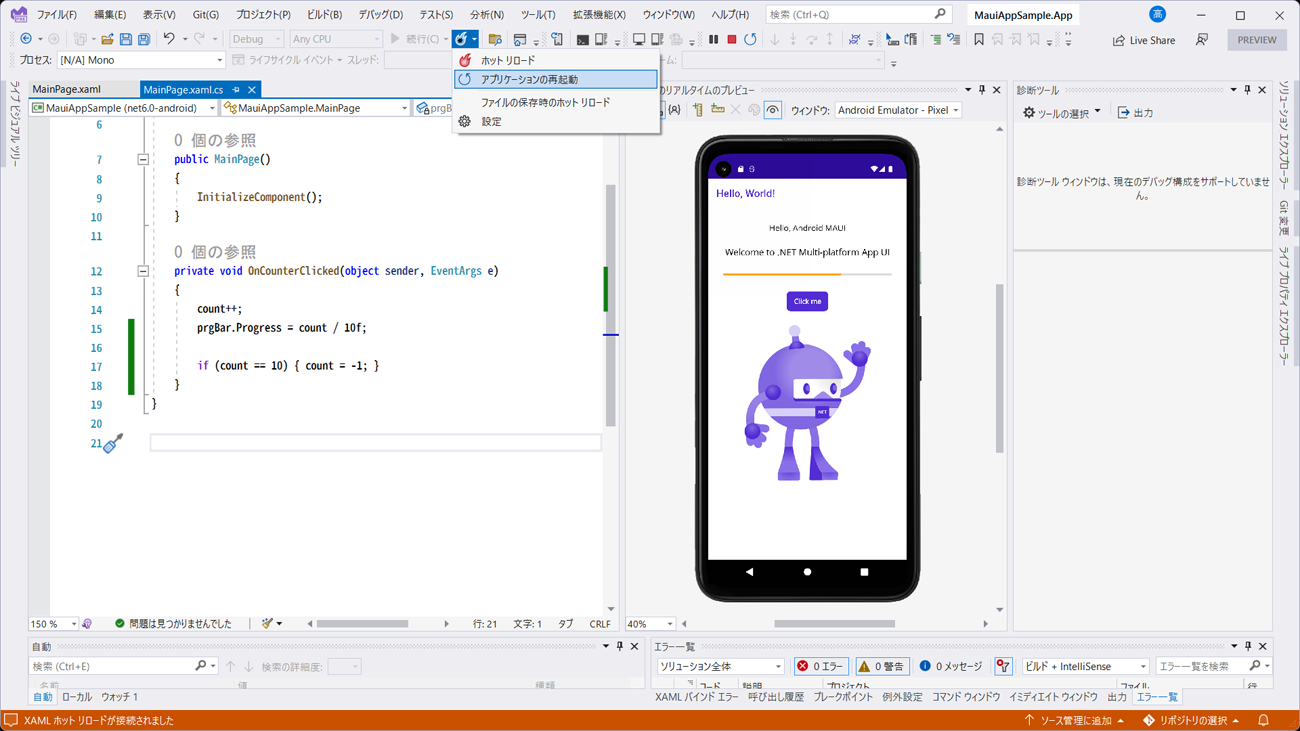Toggle the eye icon in live preview toolbar
The height and width of the screenshot is (731, 1300).
[773, 110]
